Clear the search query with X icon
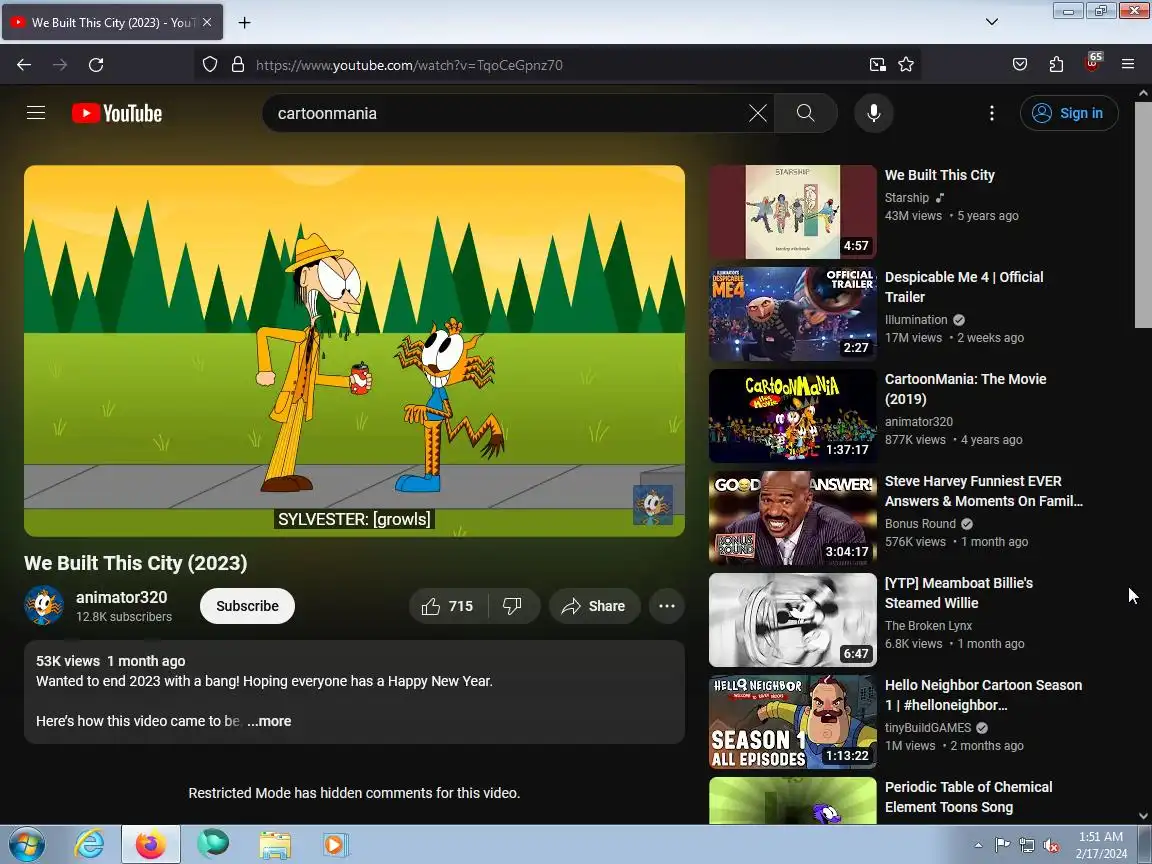 (x=757, y=113)
